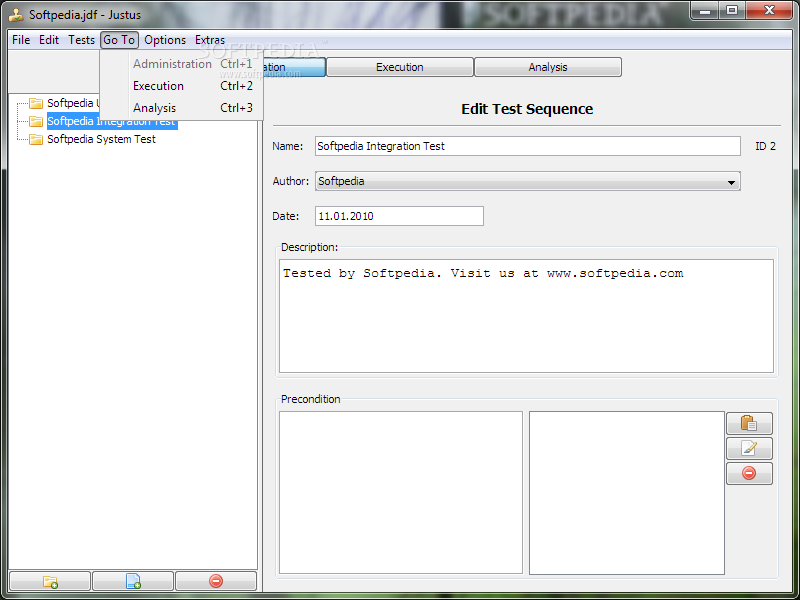The height and width of the screenshot is (600, 800).
Task: Open the Tests menu
Action: [x=82, y=40]
